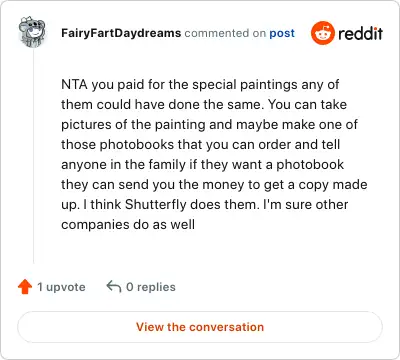Image resolution: width=400 pixels, height=360 pixels.
Task: Click the commented on text
Action: (225, 33)
